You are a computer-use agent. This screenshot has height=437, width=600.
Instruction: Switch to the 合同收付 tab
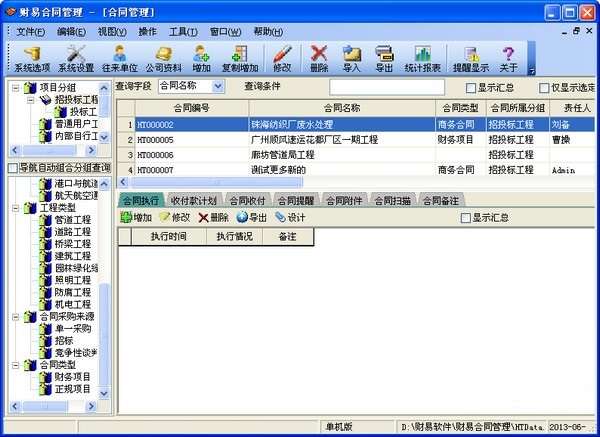(x=247, y=201)
